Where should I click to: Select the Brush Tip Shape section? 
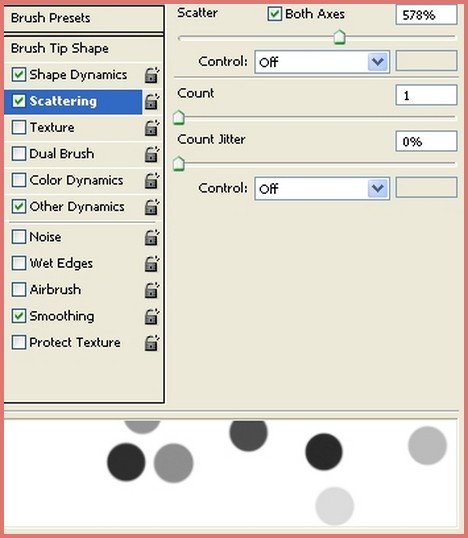coord(84,48)
